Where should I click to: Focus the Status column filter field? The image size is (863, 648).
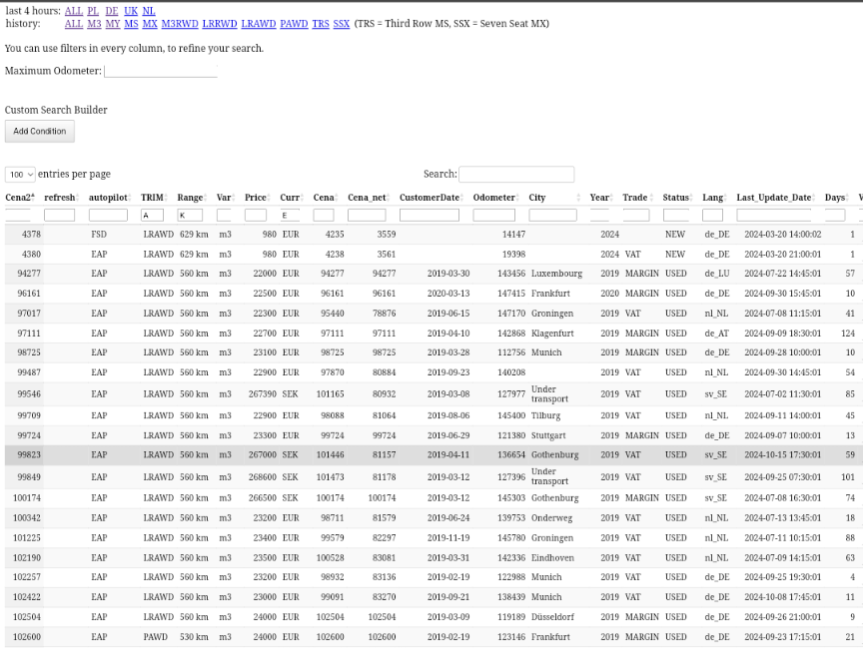676,215
